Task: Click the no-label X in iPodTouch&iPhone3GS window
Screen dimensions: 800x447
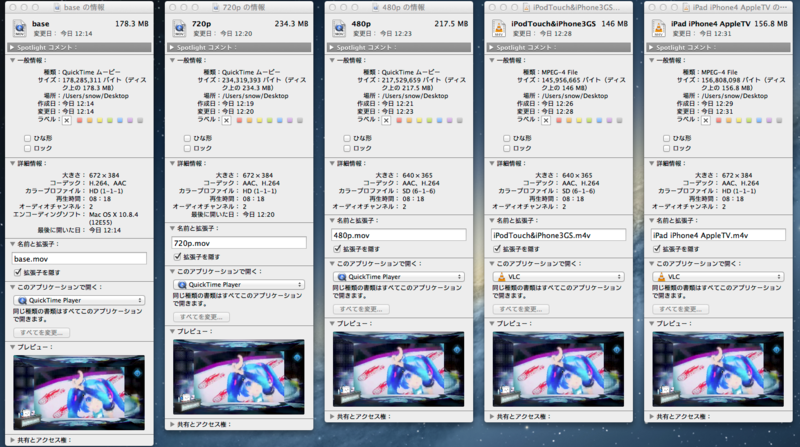Action: [x=546, y=120]
